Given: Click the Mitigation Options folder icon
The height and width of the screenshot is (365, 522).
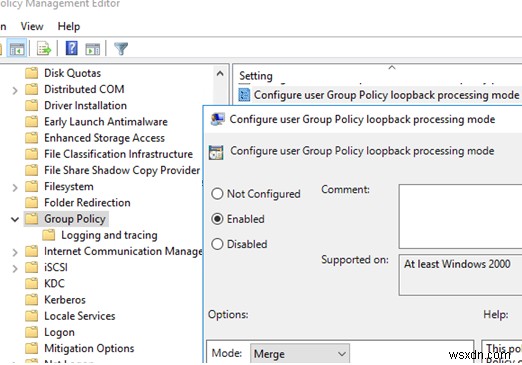Looking at the screenshot, I should [x=32, y=348].
